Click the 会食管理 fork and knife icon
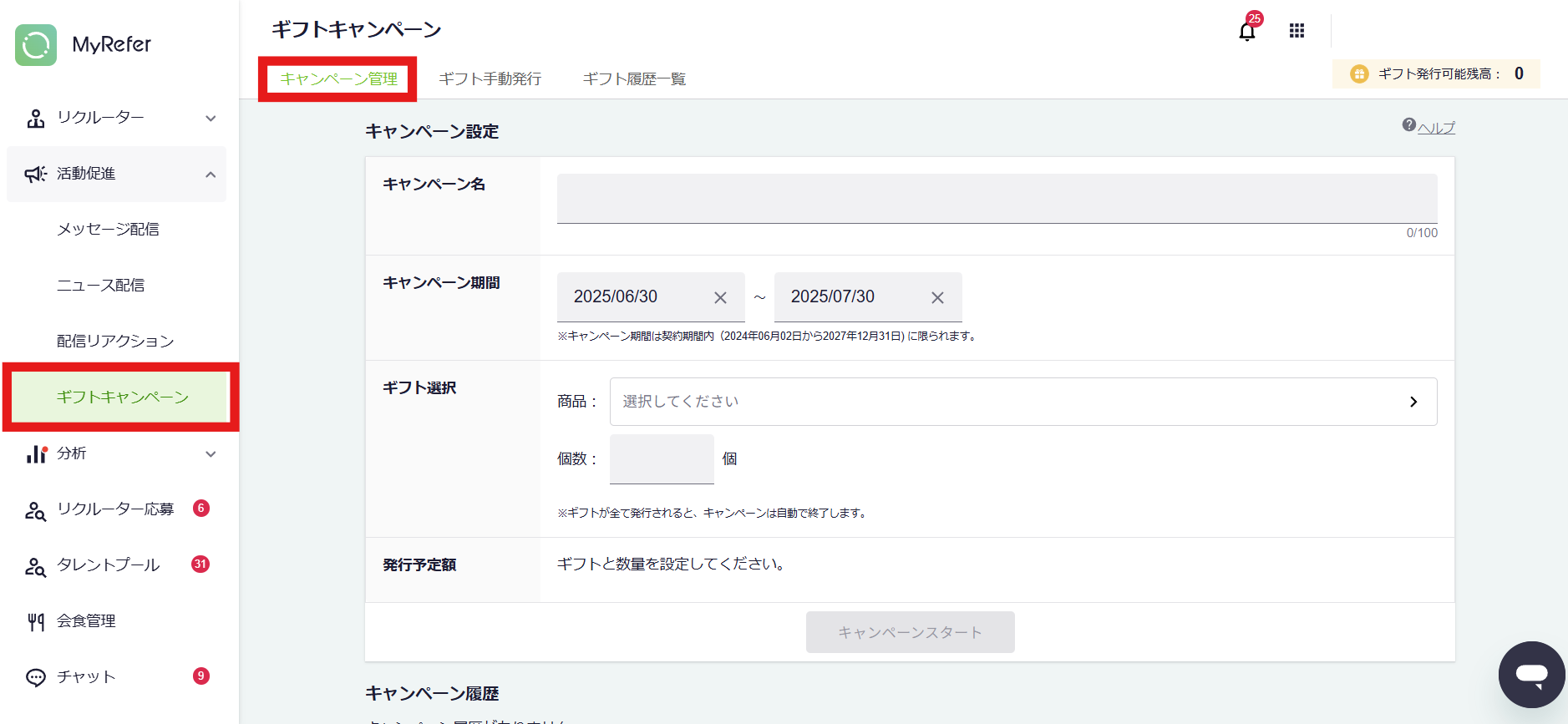This screenshot has width=1568, height=724. pyautogui.click(x=36, y=621)
